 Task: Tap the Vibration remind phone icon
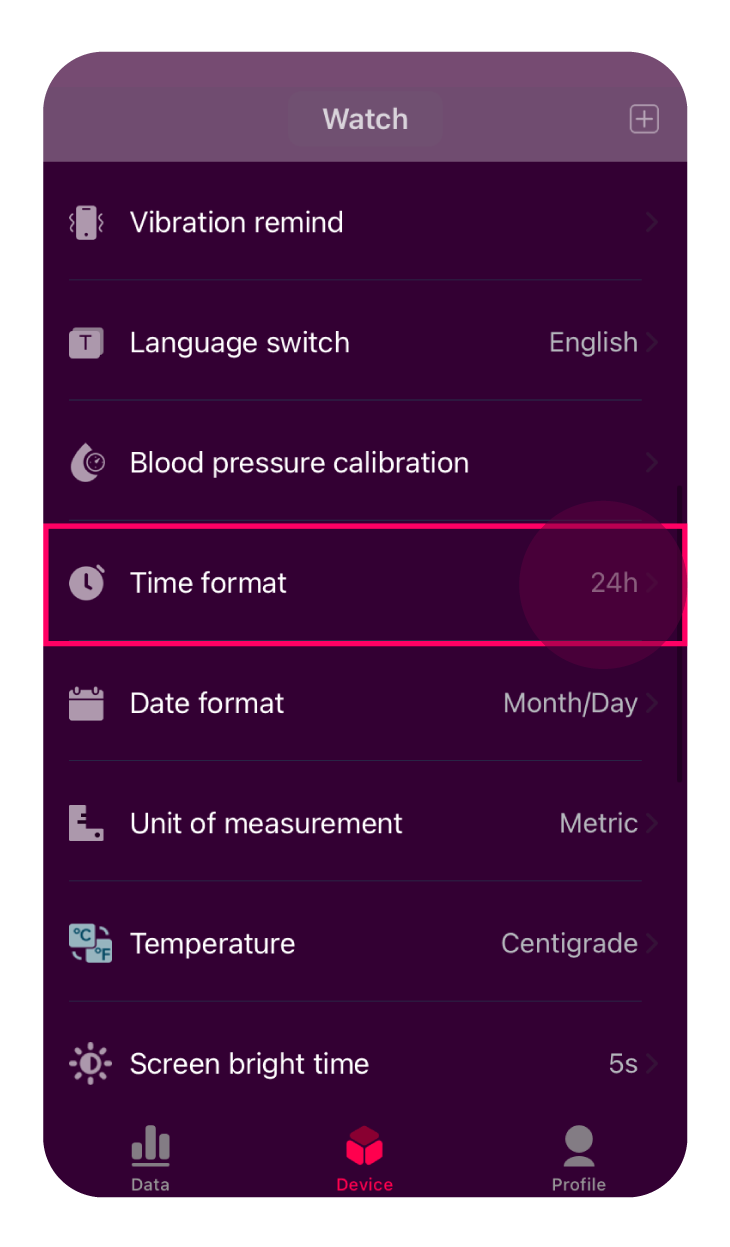tap(87, 222)
